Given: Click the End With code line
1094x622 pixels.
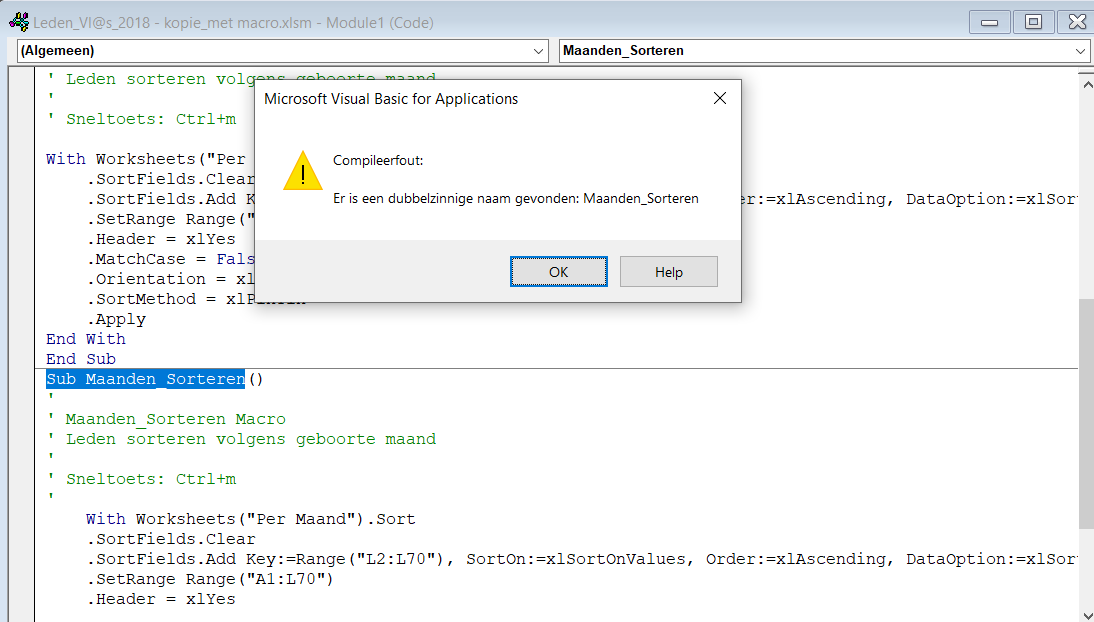Looking at the screenshot, I should pyautogui.click(x=86, y=339).
